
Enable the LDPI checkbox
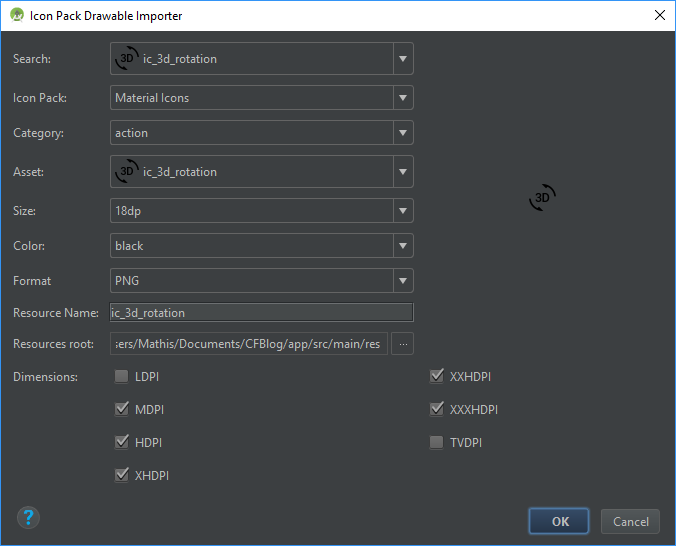tap(122, 376)
